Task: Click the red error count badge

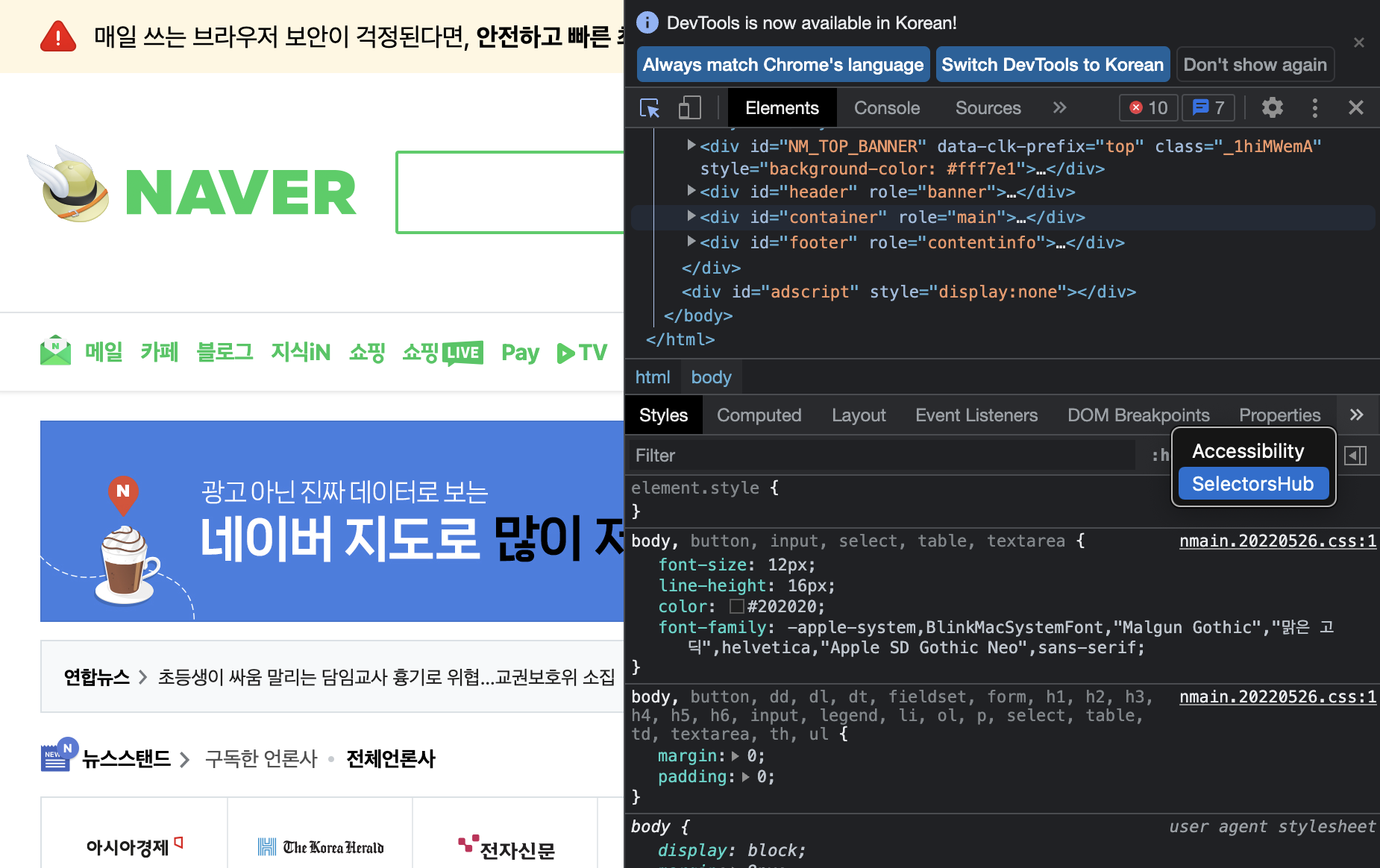Action: tap(1149, 108)
